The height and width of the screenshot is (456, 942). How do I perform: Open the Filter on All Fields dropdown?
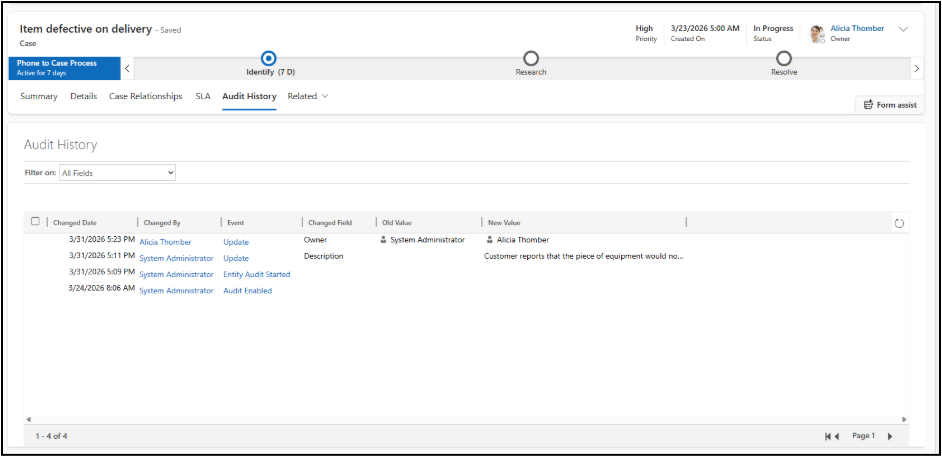(117, 173)
